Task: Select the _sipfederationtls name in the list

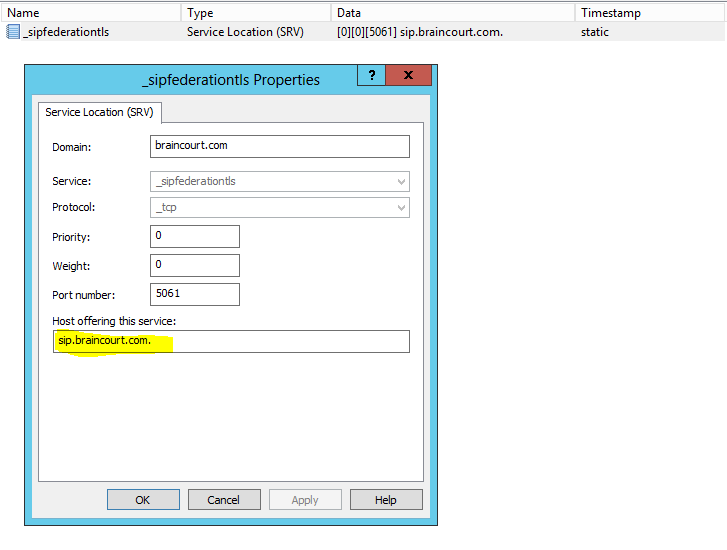Action: [66, 32]
